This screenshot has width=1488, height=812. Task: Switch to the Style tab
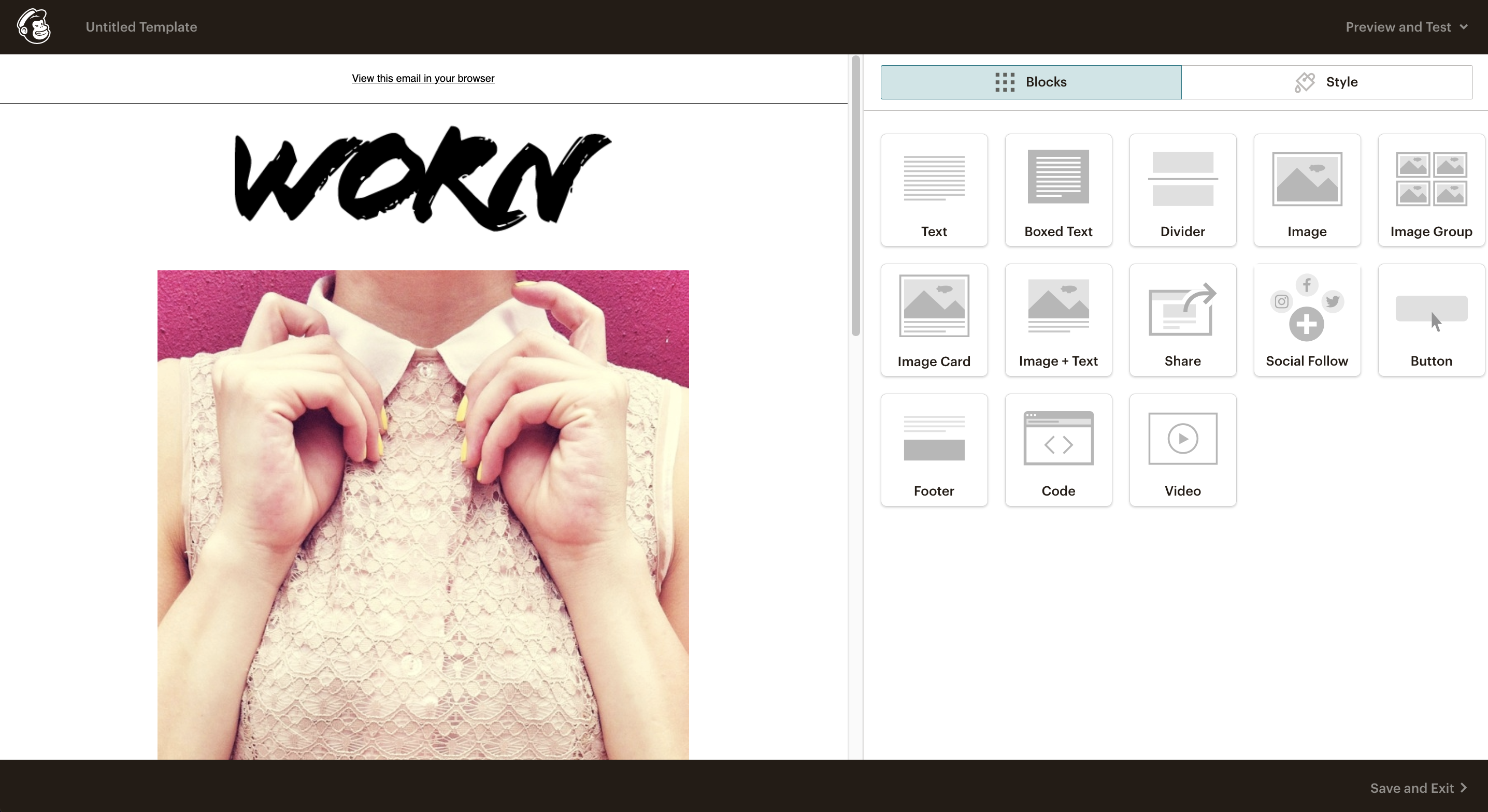(1327, 82)
